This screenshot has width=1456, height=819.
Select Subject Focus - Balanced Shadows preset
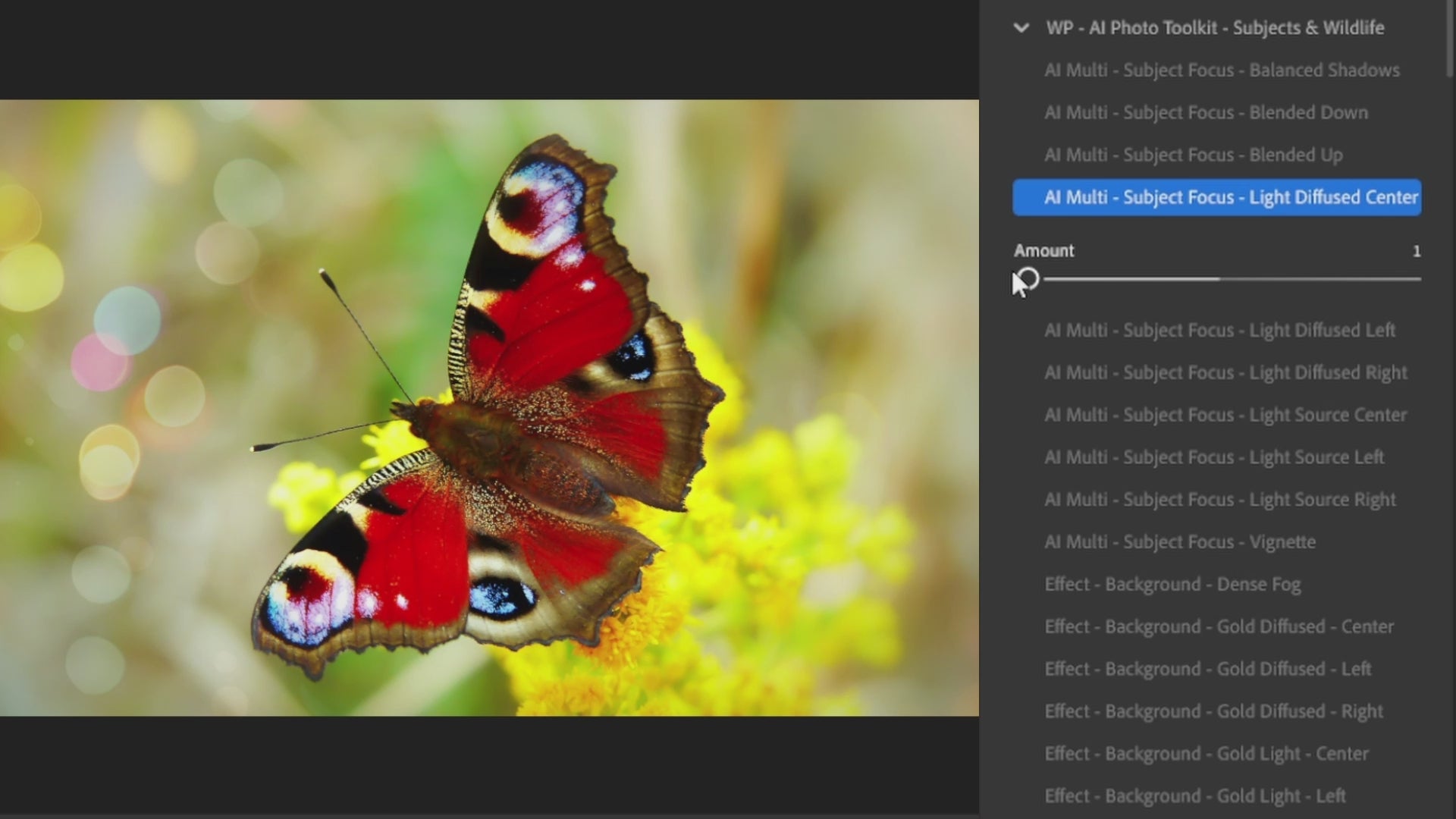tap(1221, 71)
